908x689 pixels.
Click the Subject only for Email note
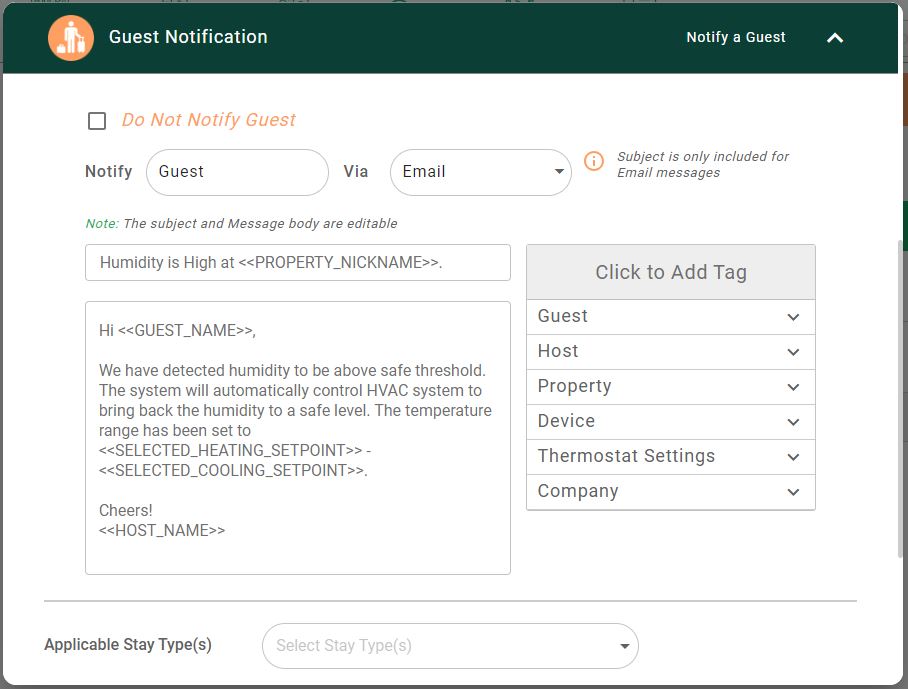pos(702,164)
